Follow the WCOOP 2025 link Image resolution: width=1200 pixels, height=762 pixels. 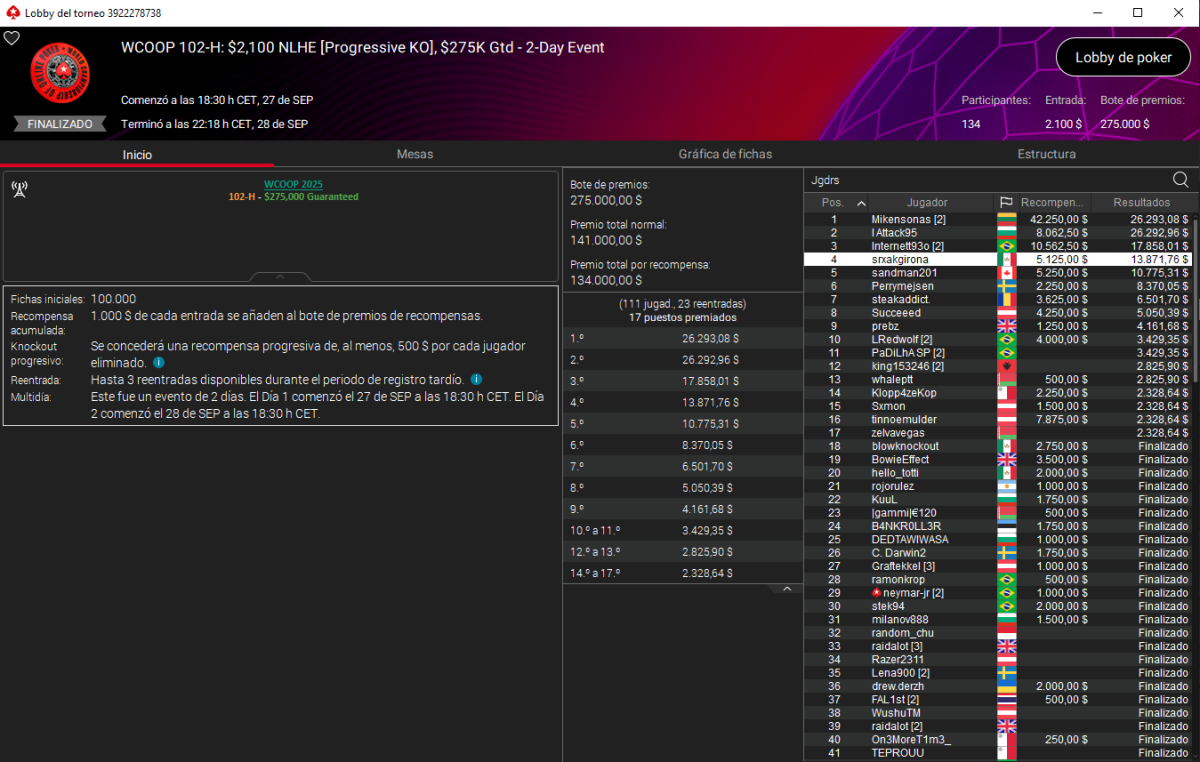coord(293,185)
